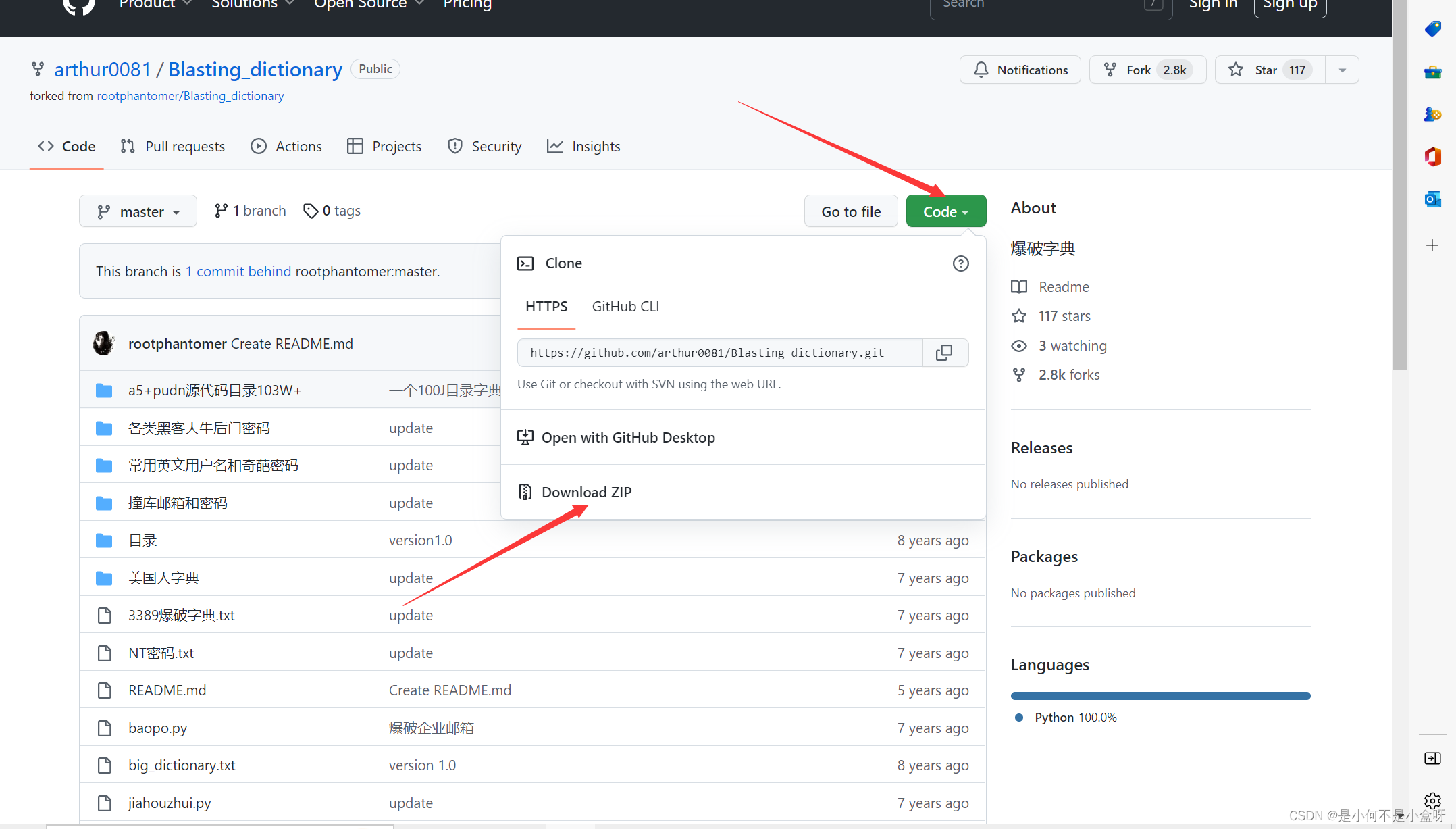This screenshot has width=1456, height=829.
Task: Open the big_dictionary.txt file
Action: [x=182, y=765]
